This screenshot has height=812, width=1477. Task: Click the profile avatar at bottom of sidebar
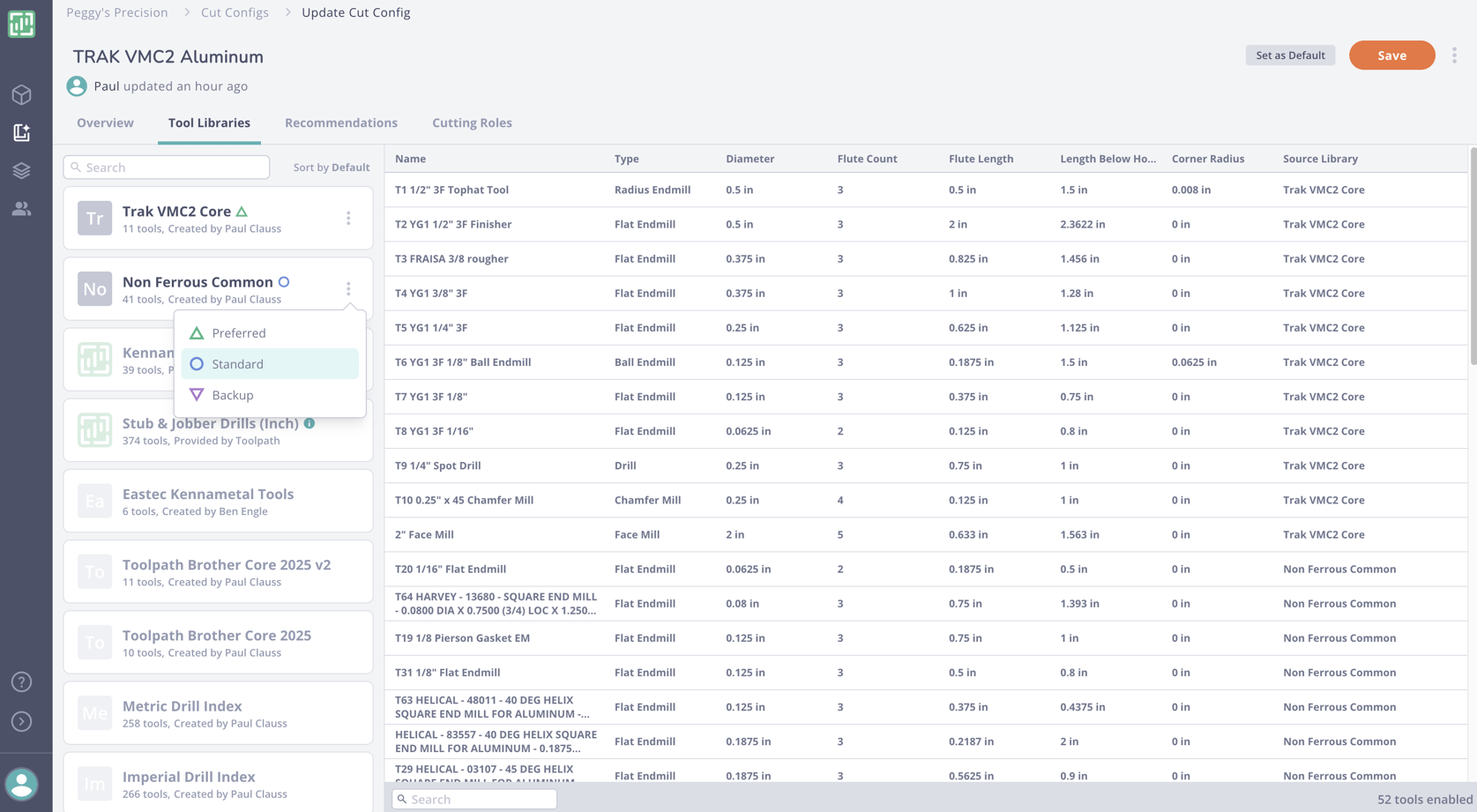pyautogui.click(x=22, y=784)
